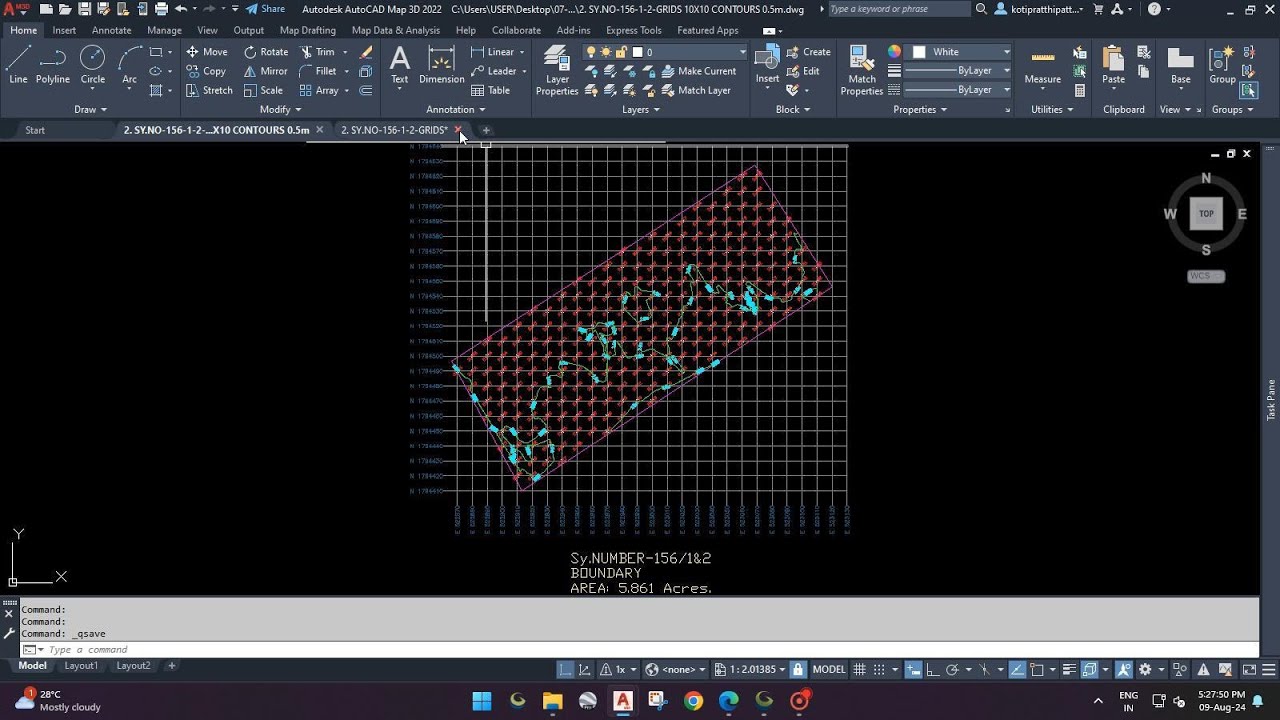Image resolution: width=1280 pixels, height=720 pixels.
Task: Click the Plot (print) icon
Action: coord(162,9)
